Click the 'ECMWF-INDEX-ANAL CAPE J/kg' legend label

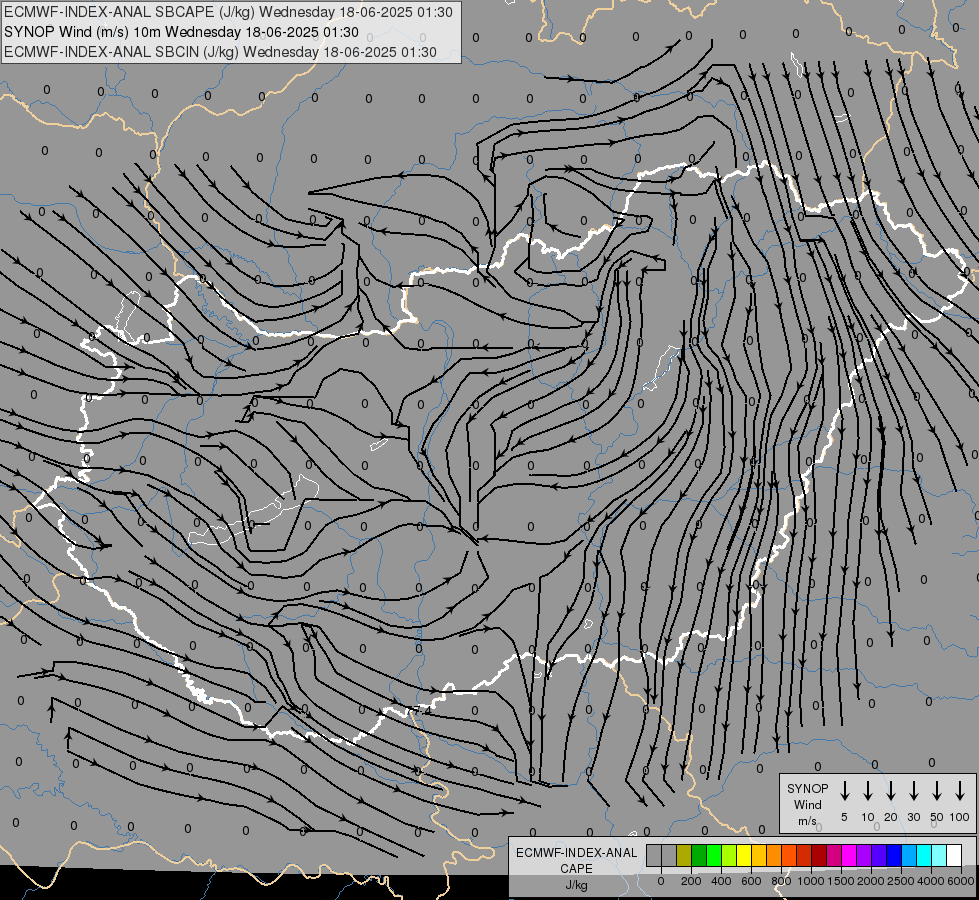[x=576, y=868]
